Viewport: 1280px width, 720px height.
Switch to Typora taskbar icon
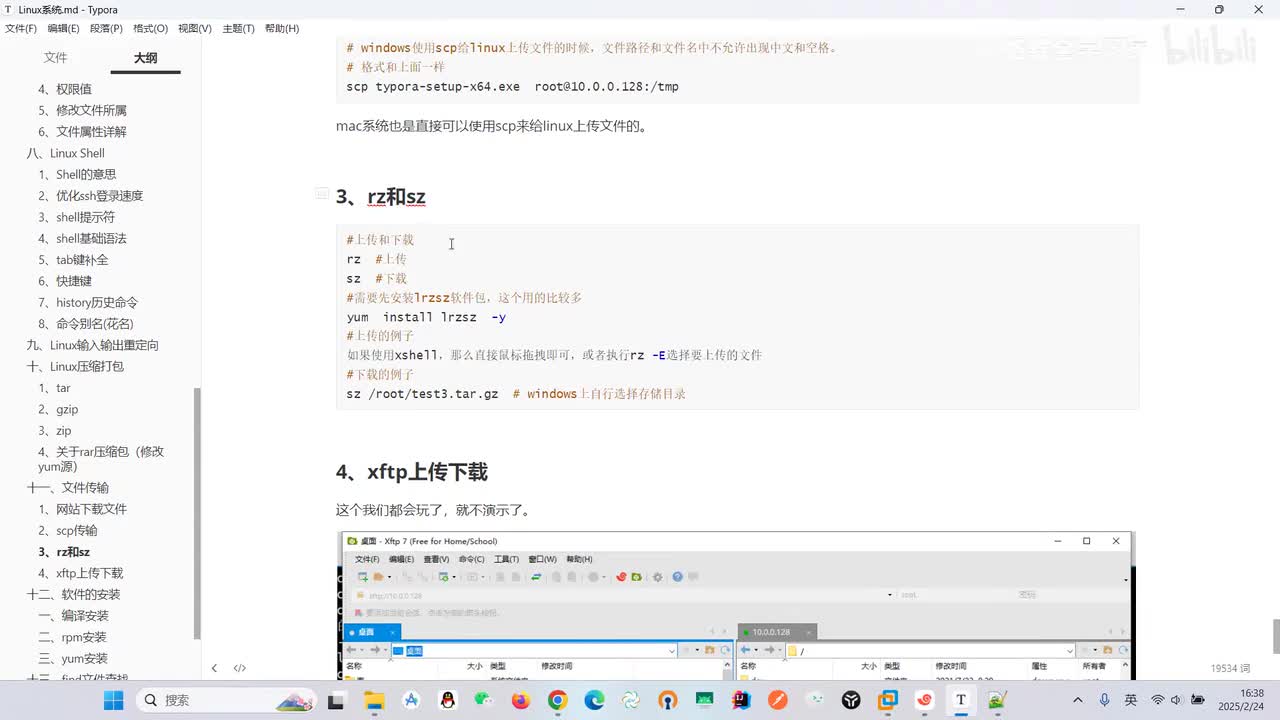pyautogui.click(x=961, y=700)
